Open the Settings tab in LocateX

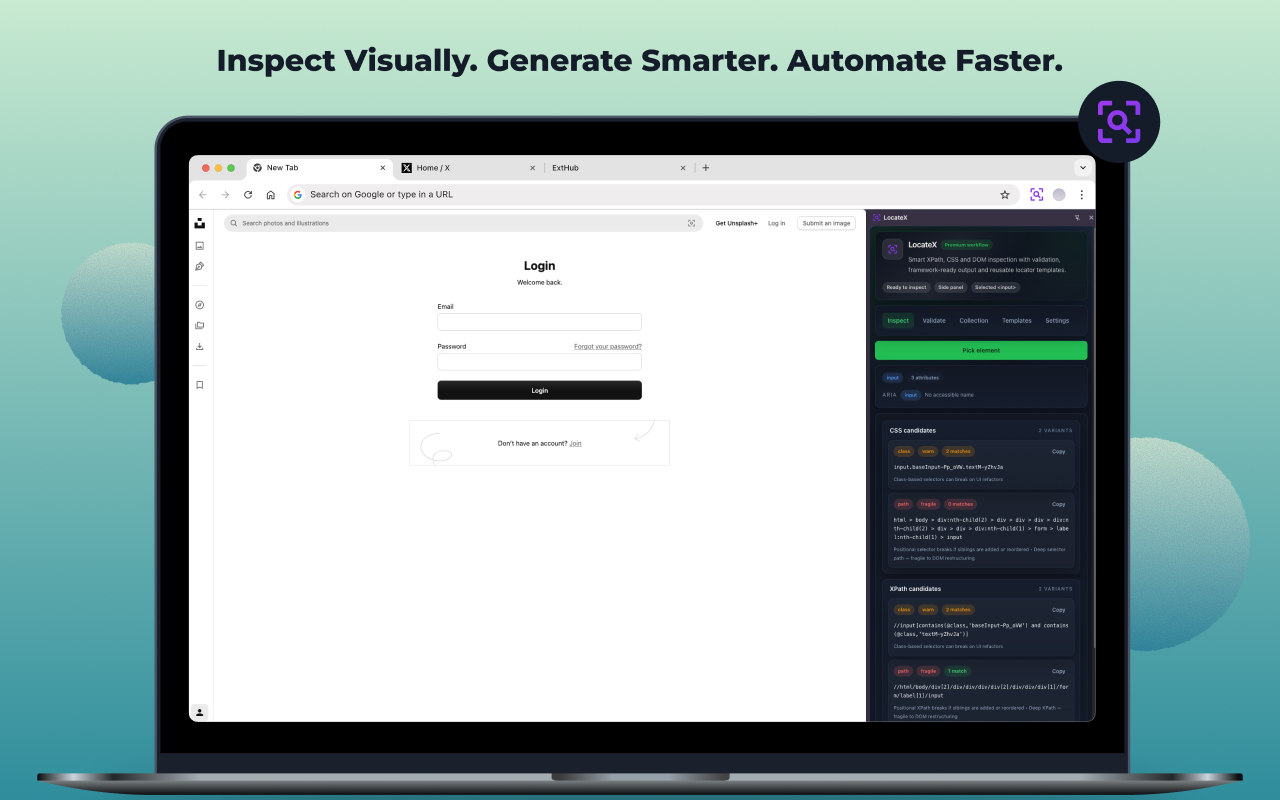(x=1057, y=321)
